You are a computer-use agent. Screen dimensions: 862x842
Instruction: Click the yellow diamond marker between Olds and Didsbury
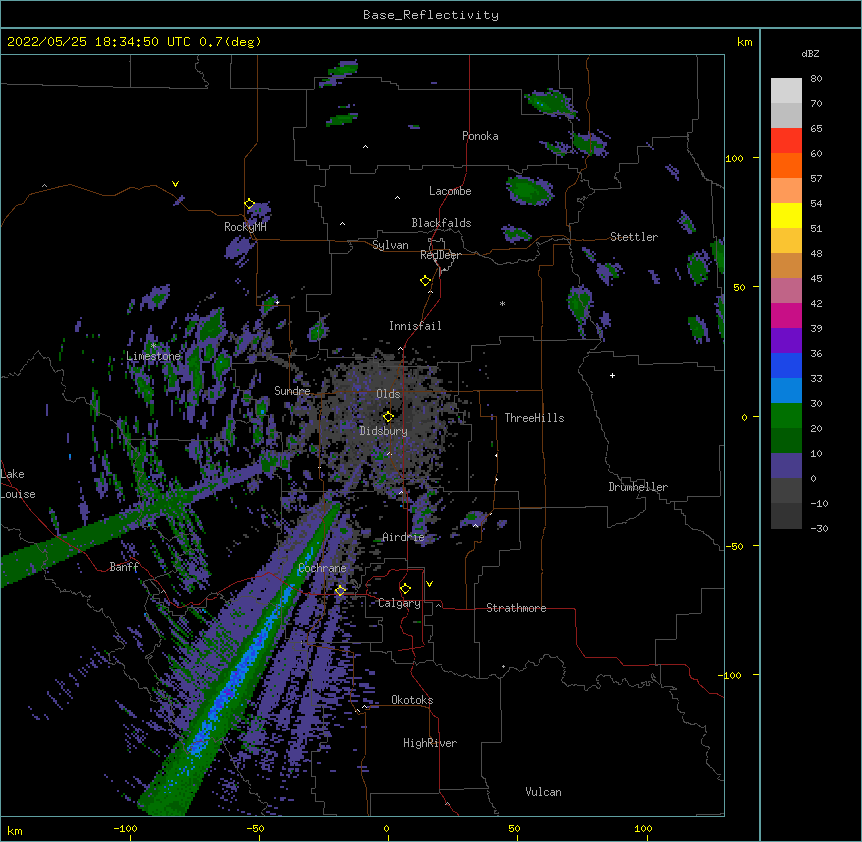coord(388,416)
